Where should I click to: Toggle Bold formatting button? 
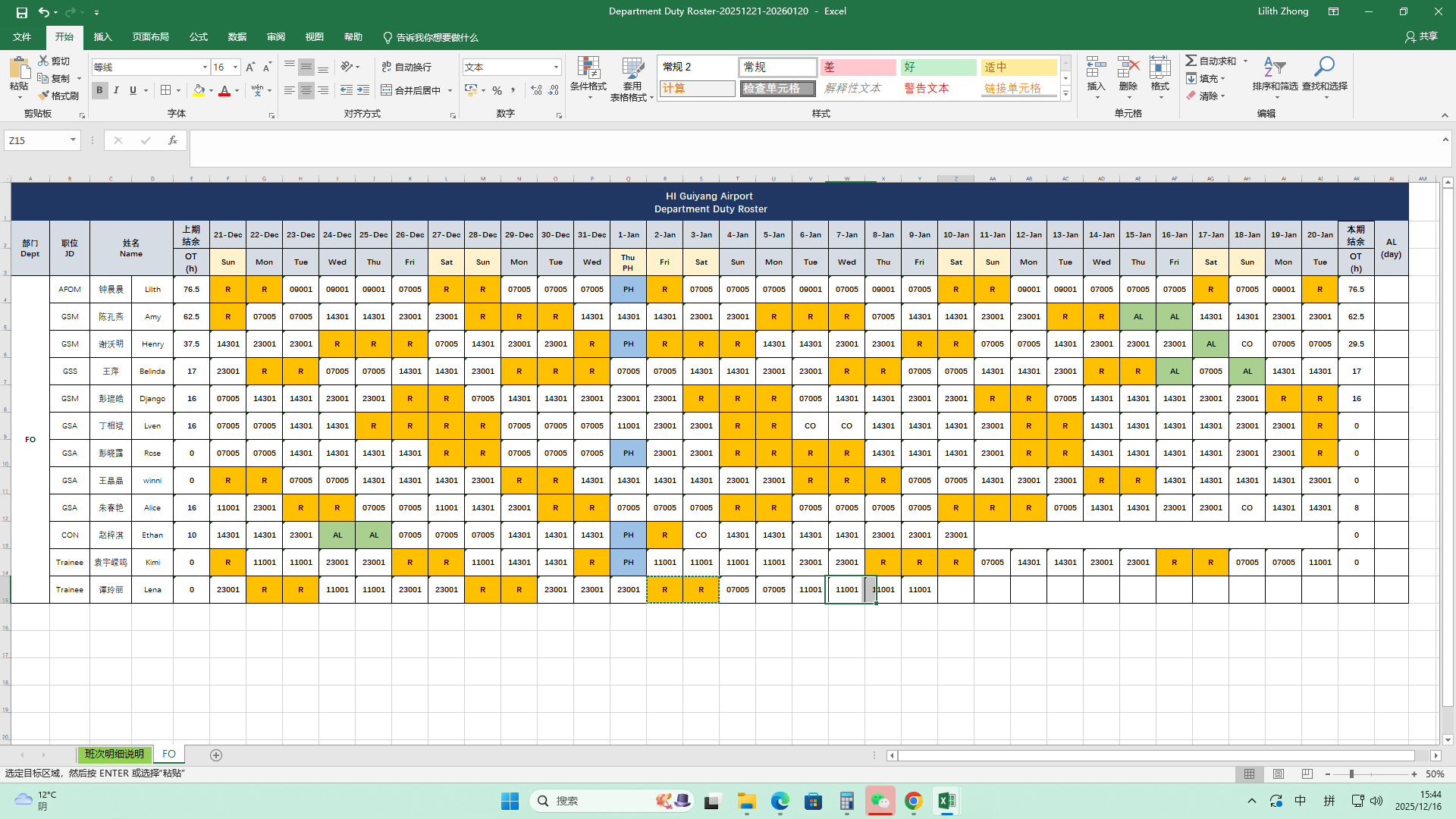click(99, 90)
